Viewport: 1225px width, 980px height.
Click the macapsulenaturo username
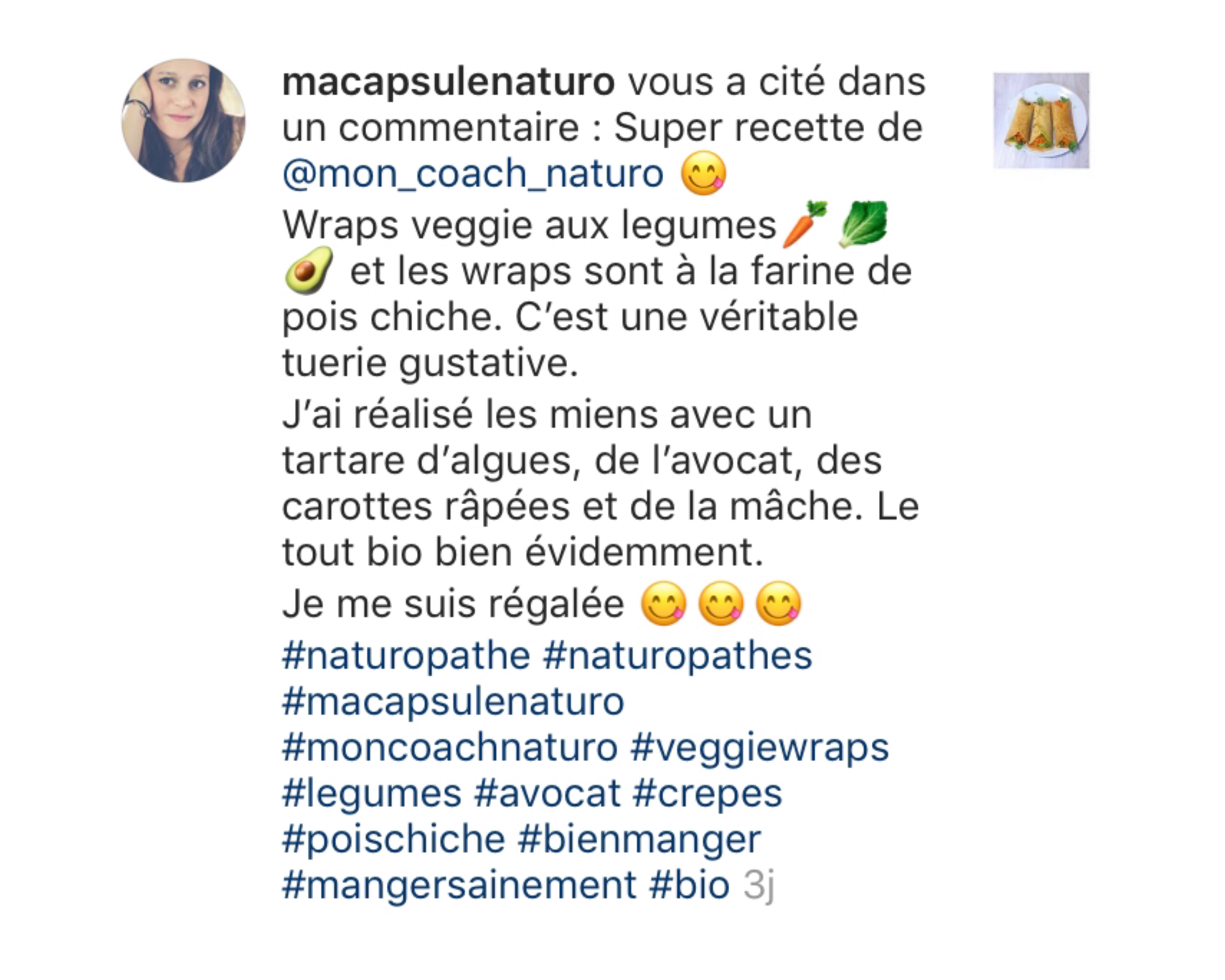tap(449, 83)
